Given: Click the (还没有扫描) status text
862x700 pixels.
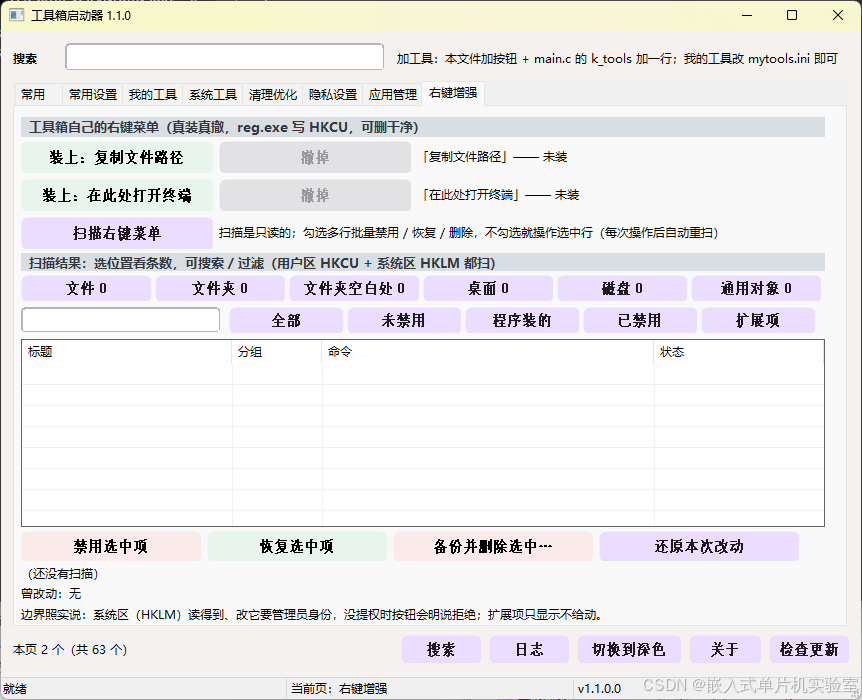Looking at the screenshot, I should tap(63, 574).
